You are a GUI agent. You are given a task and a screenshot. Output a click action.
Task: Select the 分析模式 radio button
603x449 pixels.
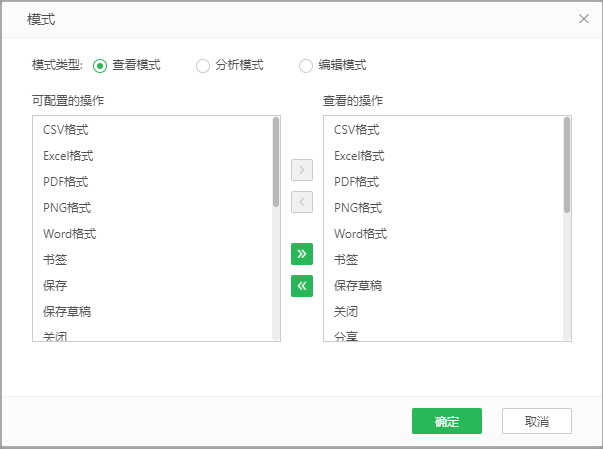[203, 66]
